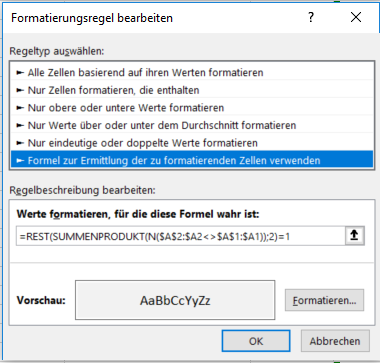Click the collapse dialog arrow icon beside formula
Viewport: 380px width, 363px height.
pos(355,236)
